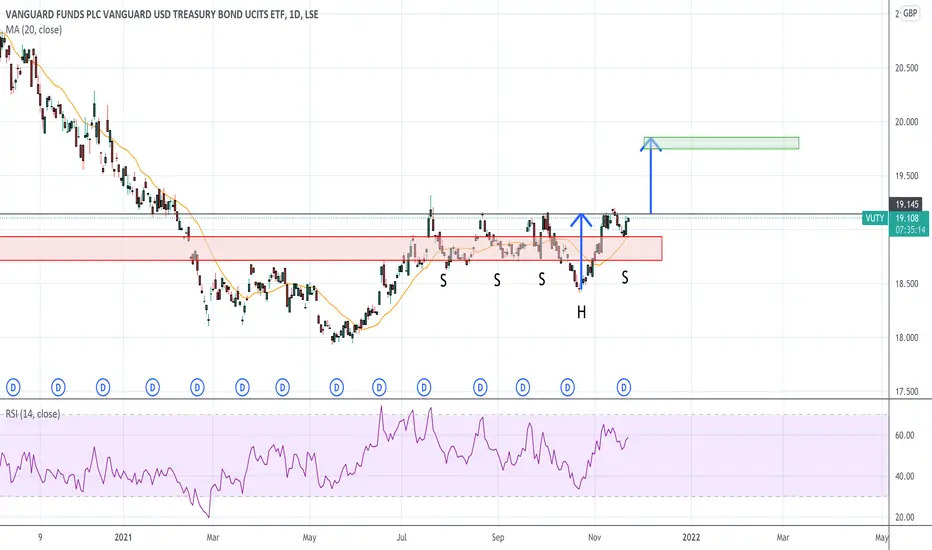Click the Jul date axis label
This screenshot has height=550, width=932.
click(402, 538)
